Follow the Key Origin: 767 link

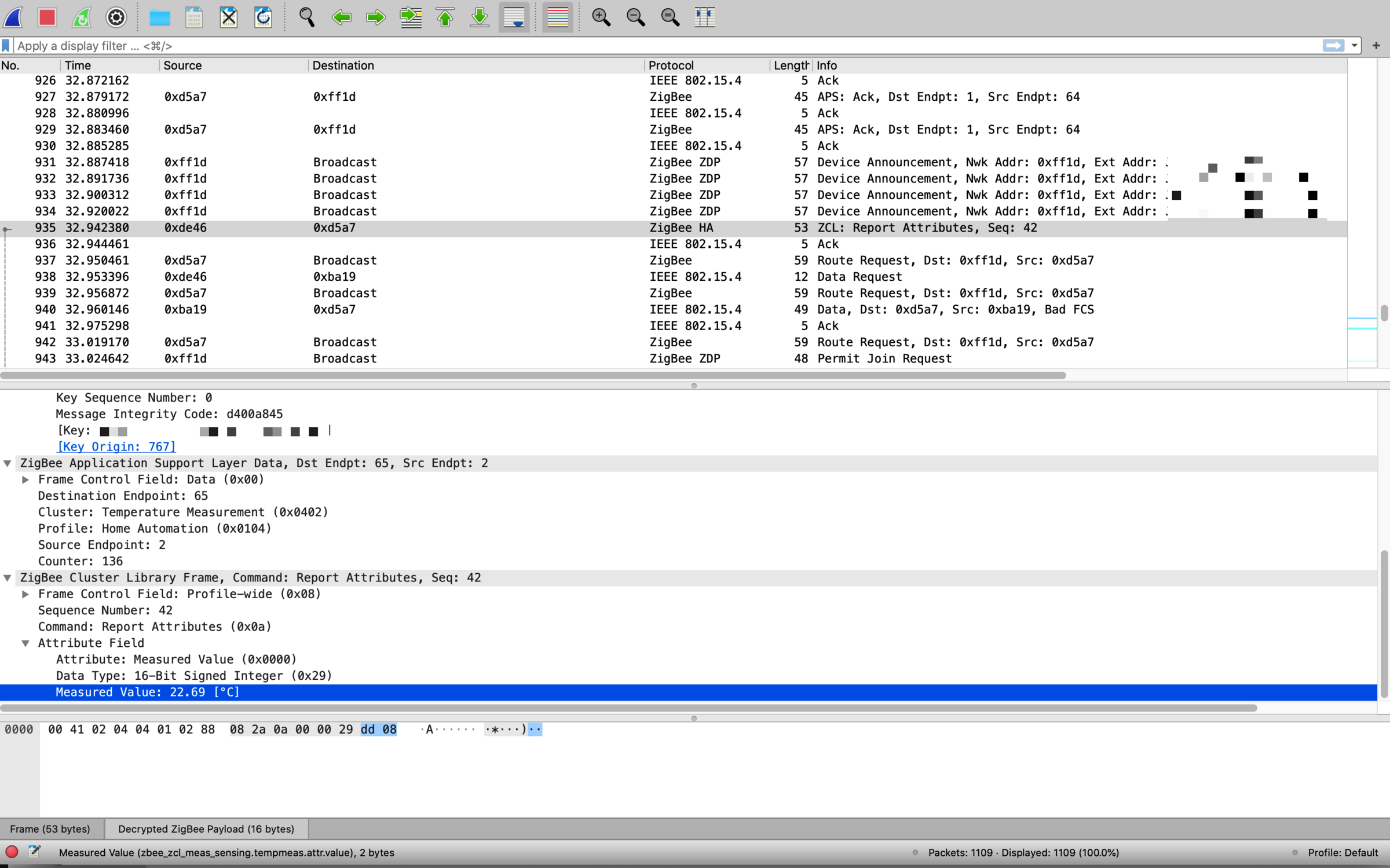tap(116, 446)
